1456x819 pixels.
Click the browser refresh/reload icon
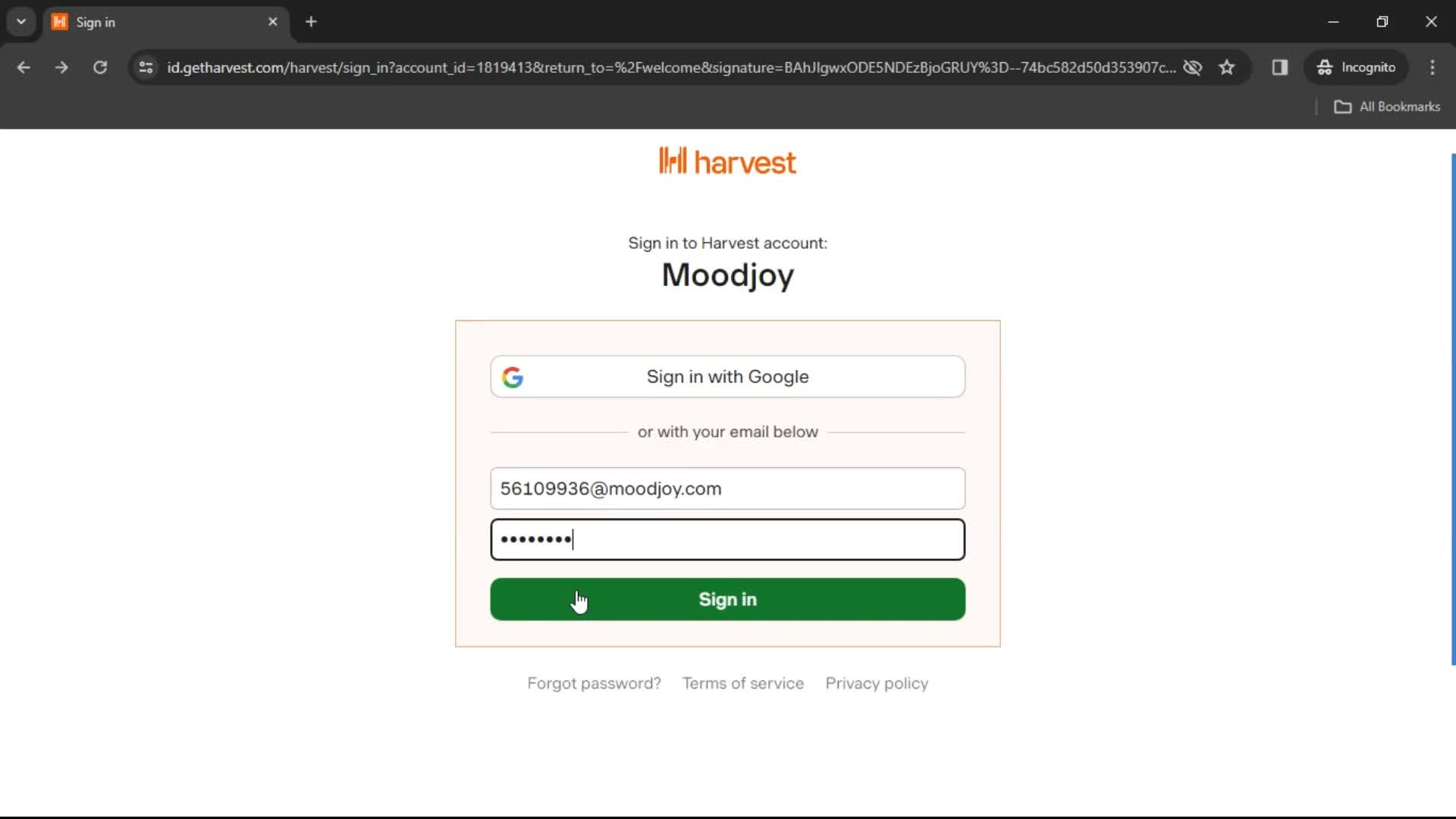[x=100, y=67]
